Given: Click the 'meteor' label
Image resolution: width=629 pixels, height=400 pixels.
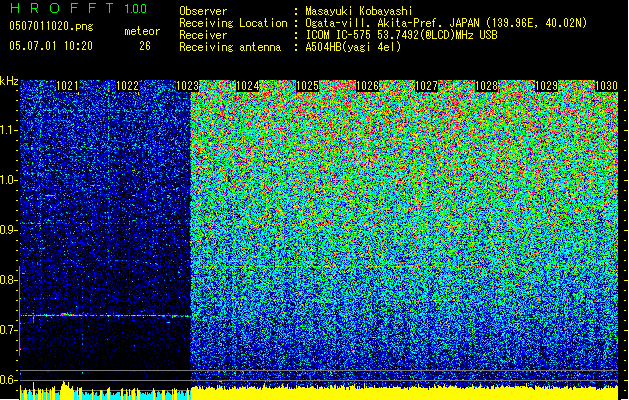Looking at the screenshot, I should tap(142, 31).
